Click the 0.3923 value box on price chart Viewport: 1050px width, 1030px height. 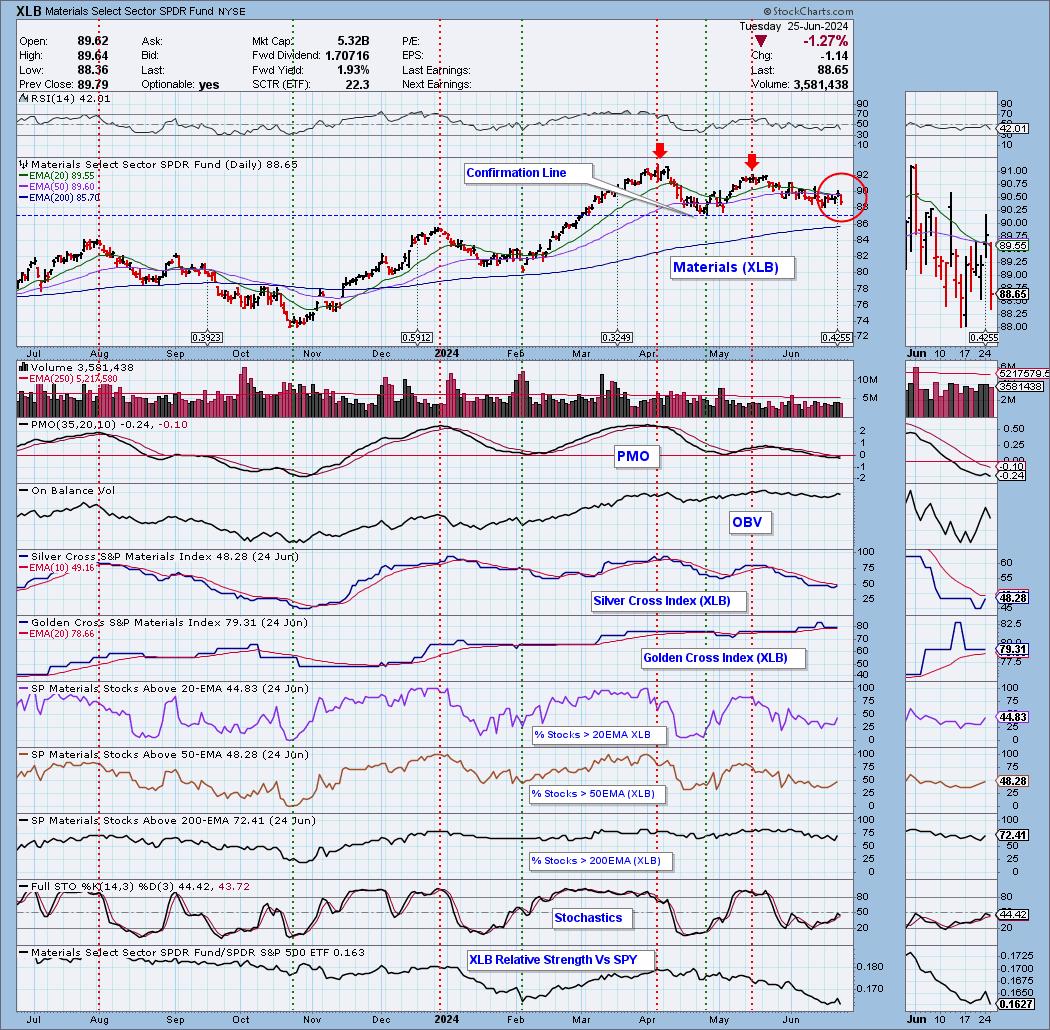pyautogui.click(x=206, y=338)
